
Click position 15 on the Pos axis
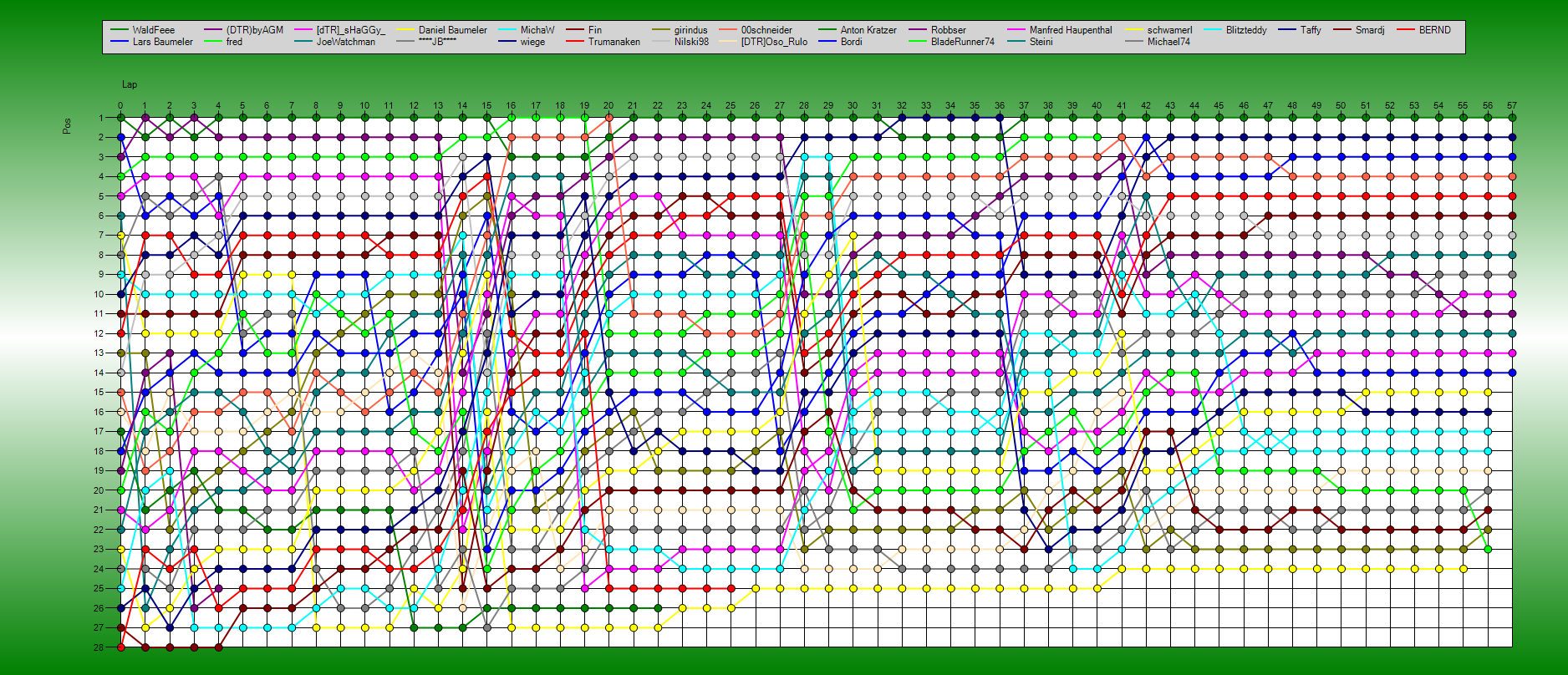pos(99,392)
